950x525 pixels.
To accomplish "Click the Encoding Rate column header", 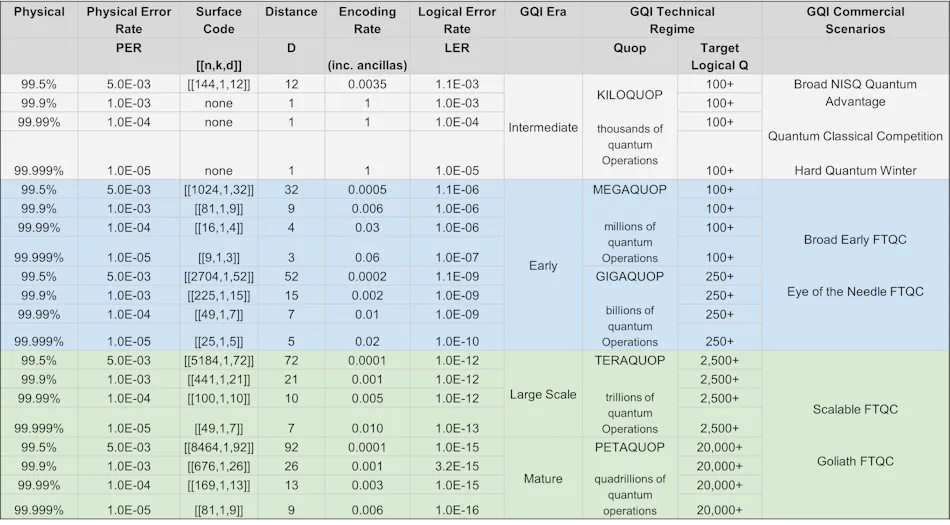I will click(x=367, y=20).
